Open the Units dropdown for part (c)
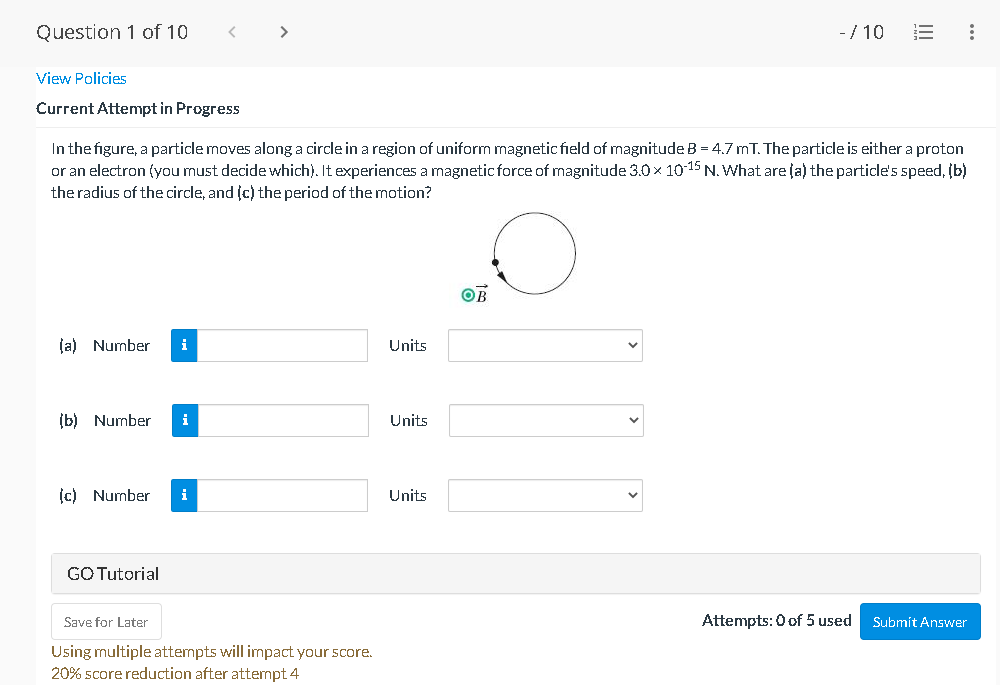The image size is (1000, 685). 545,495
